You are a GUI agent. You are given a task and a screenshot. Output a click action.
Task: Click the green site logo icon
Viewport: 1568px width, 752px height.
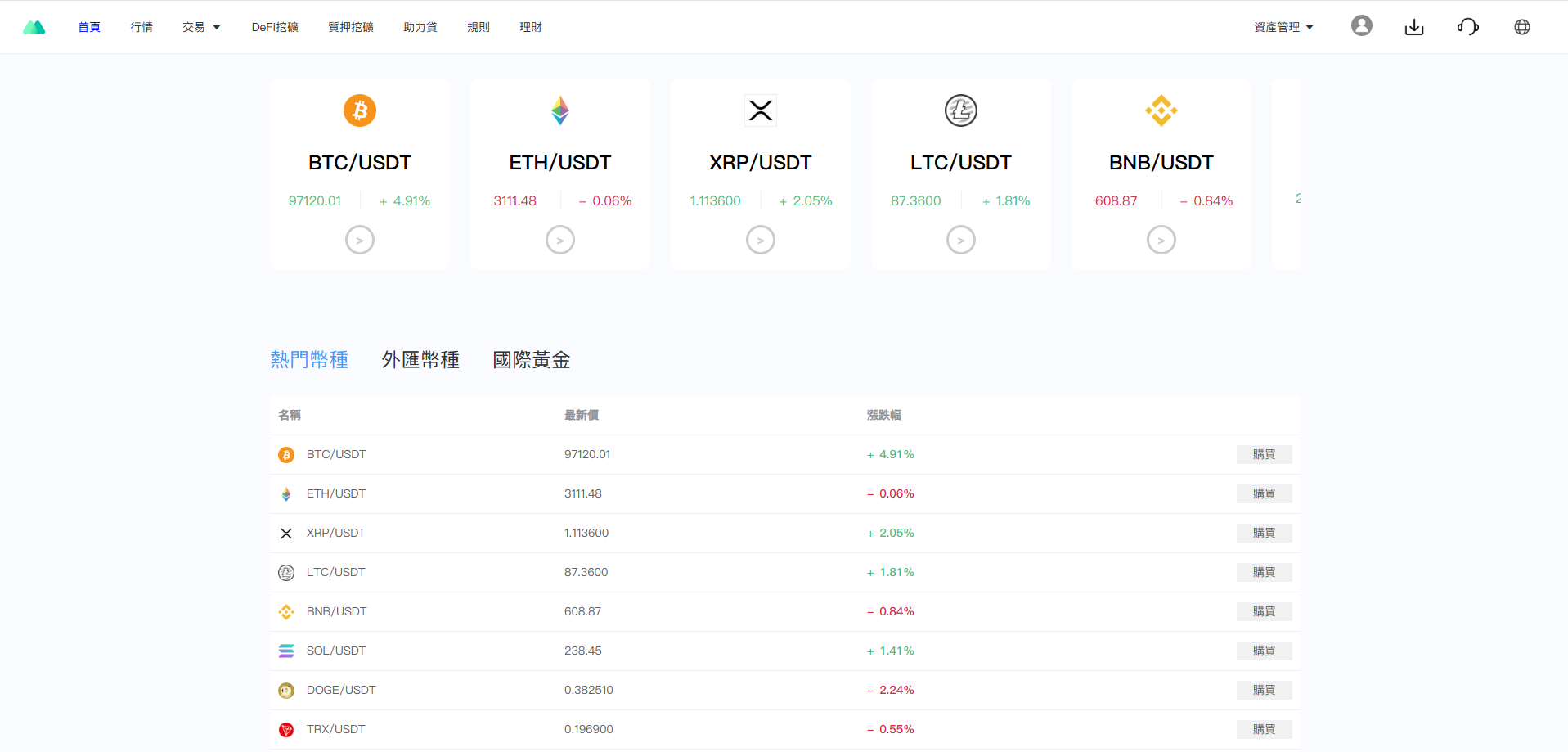[x=34, y=27]
